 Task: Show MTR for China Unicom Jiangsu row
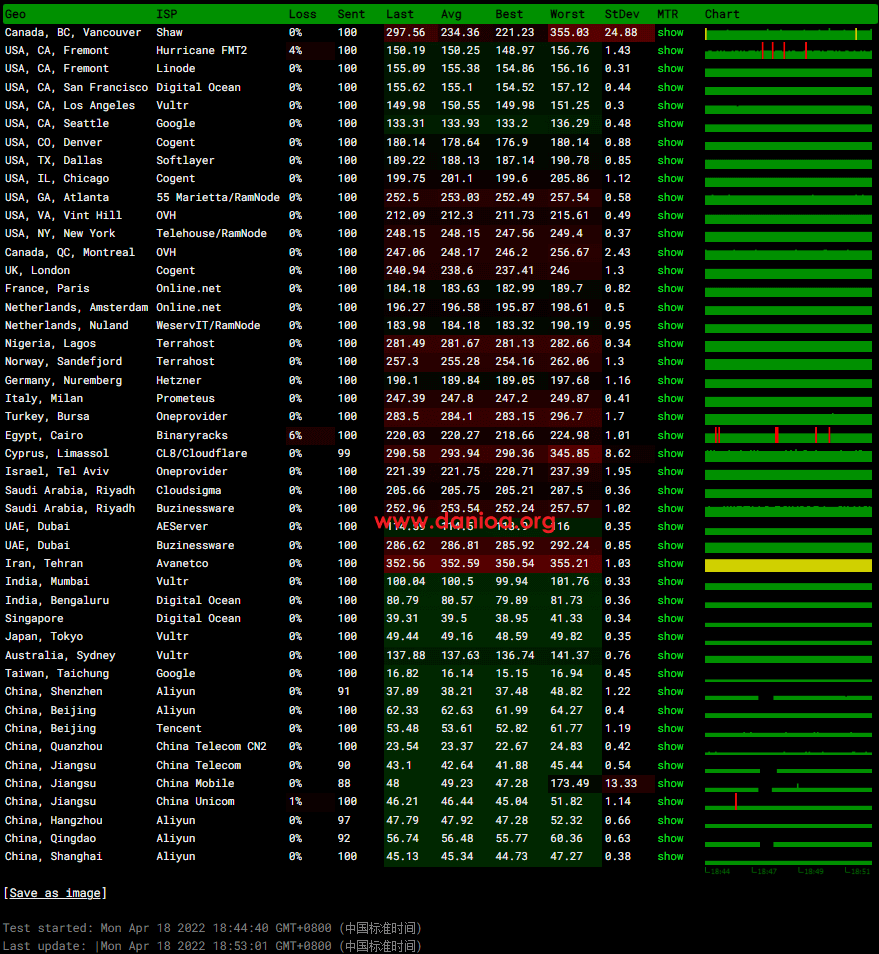coord(670,802)
